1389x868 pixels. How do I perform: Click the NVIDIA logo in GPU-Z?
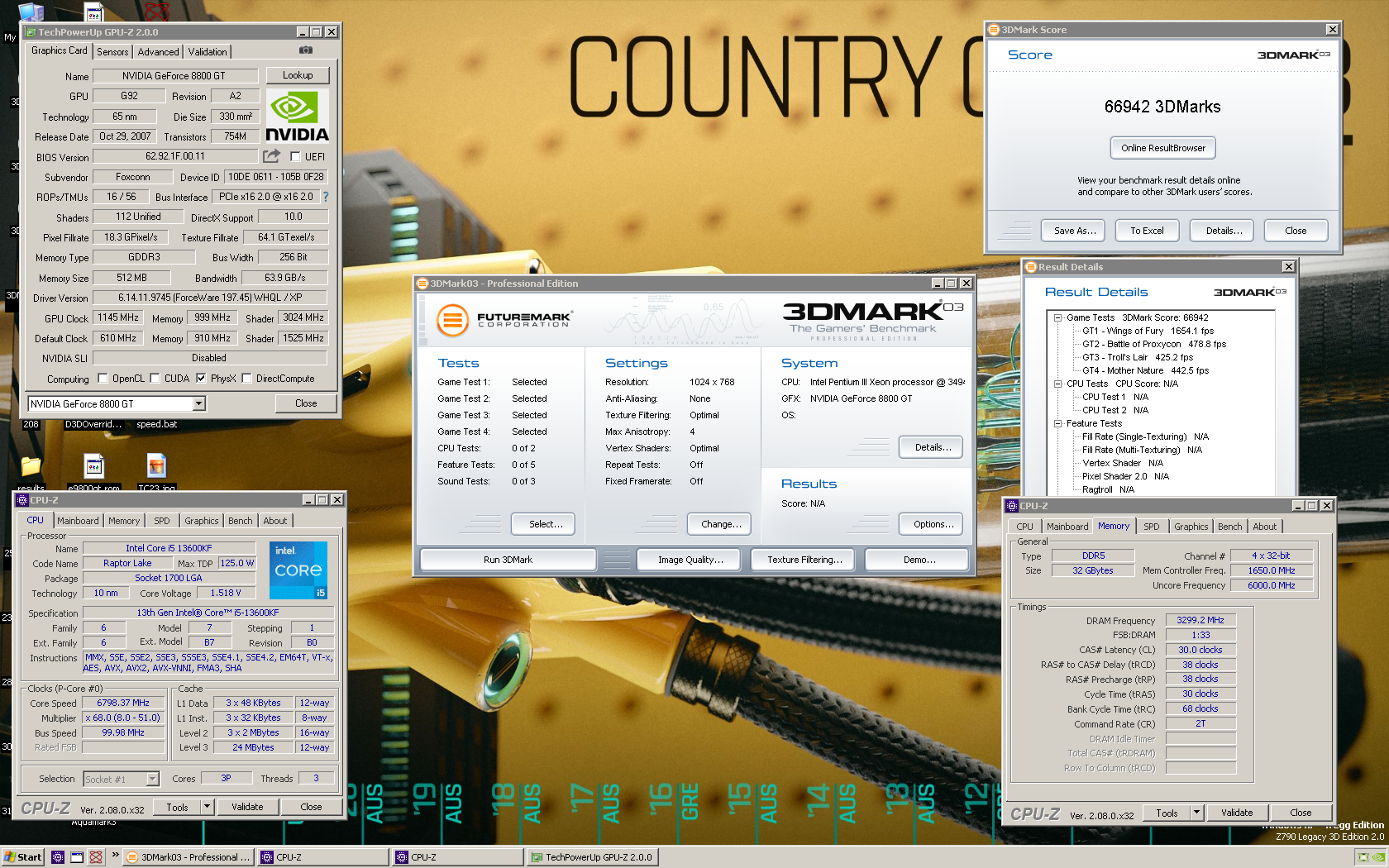point(298,116)
